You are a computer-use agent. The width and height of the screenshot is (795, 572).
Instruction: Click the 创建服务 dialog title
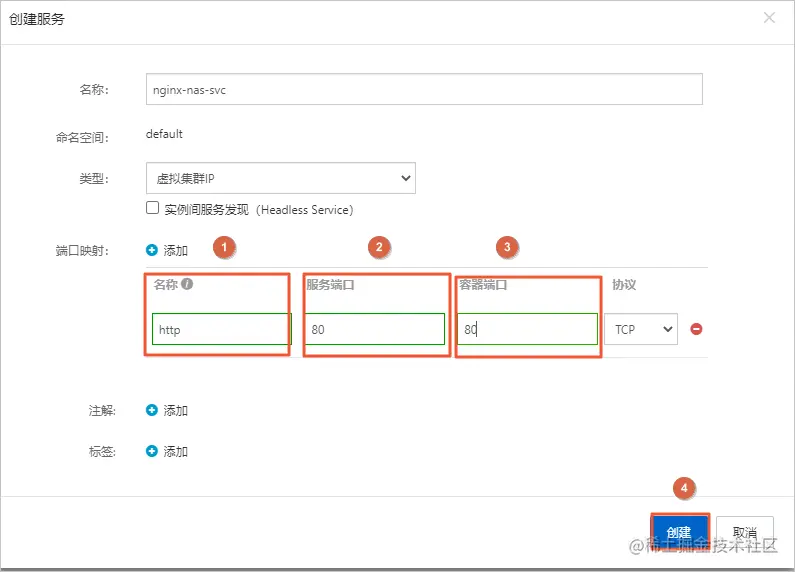point(37,19)
